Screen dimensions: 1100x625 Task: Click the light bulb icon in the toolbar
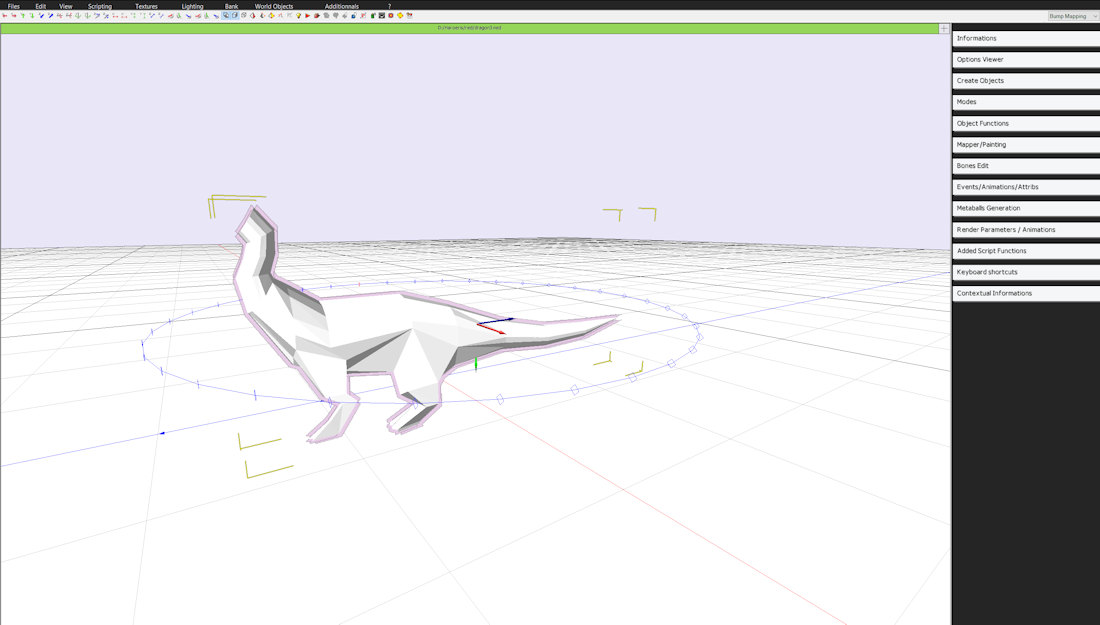298,15
